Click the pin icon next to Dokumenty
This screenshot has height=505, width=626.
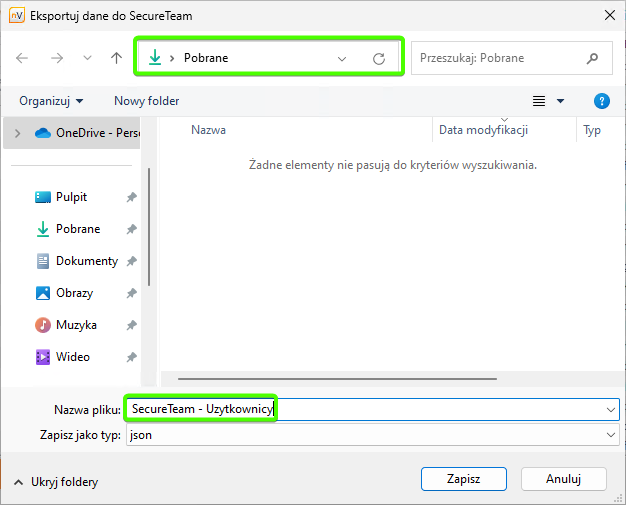pyautogui.click(x=132, y=261)
